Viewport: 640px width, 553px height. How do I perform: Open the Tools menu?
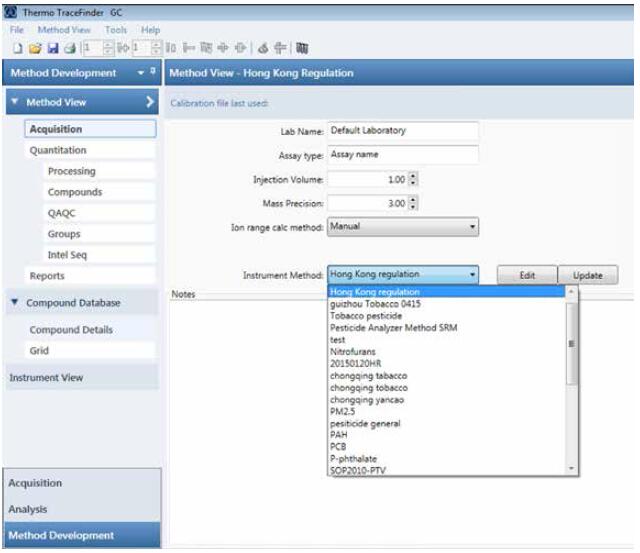116,30
